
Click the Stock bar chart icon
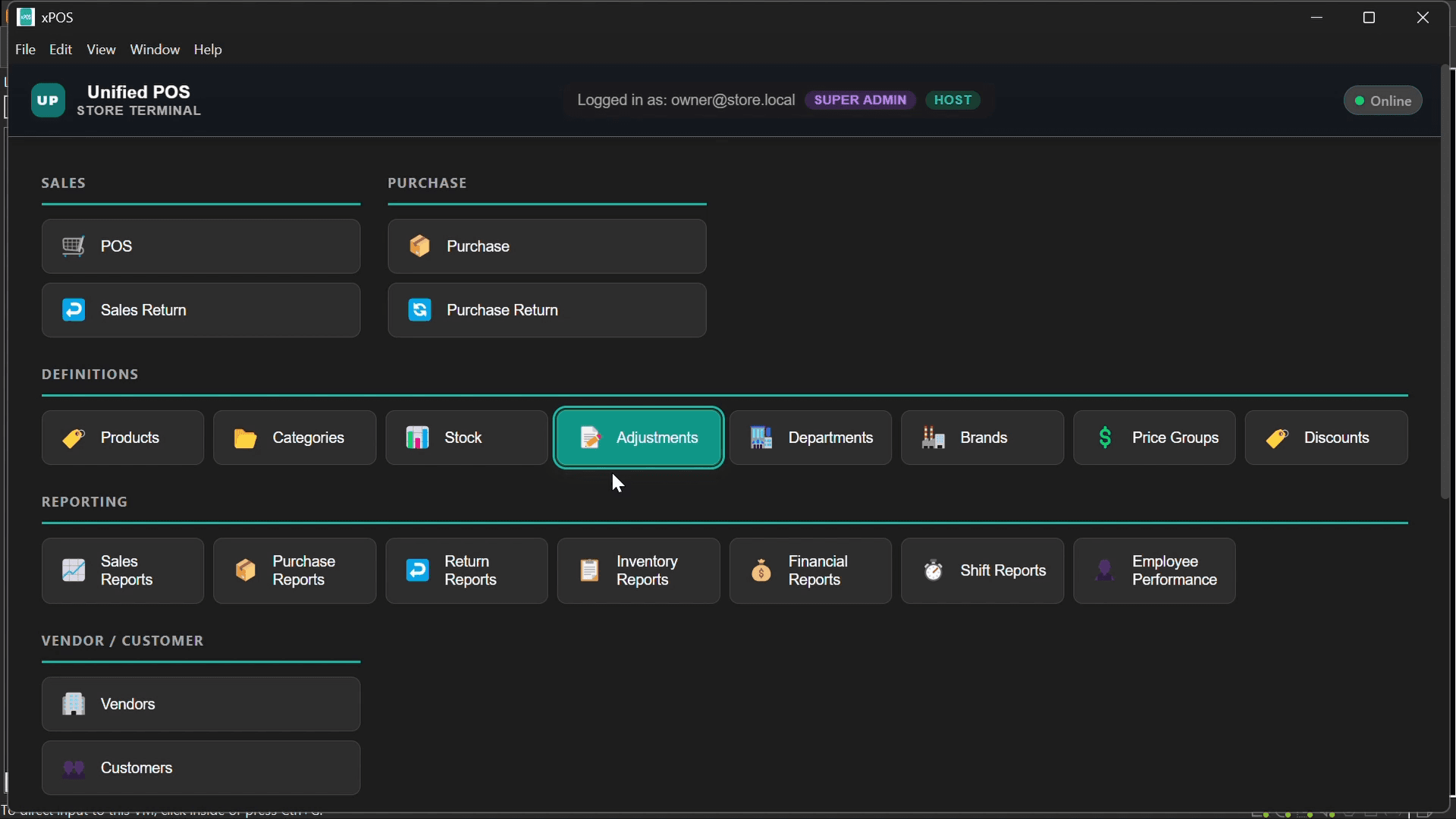coord(417,438)
